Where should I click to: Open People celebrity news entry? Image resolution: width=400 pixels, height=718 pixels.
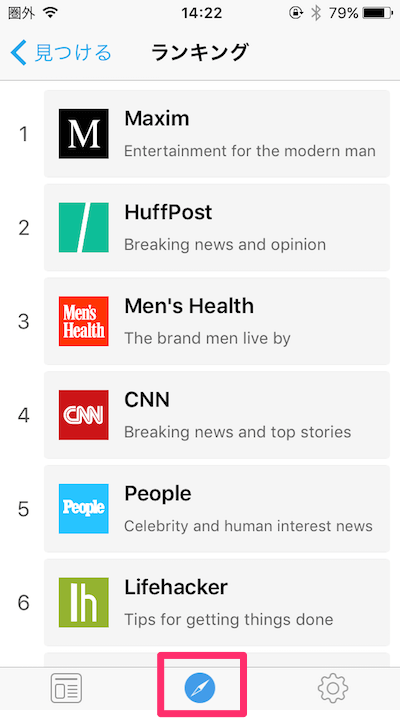217,509
